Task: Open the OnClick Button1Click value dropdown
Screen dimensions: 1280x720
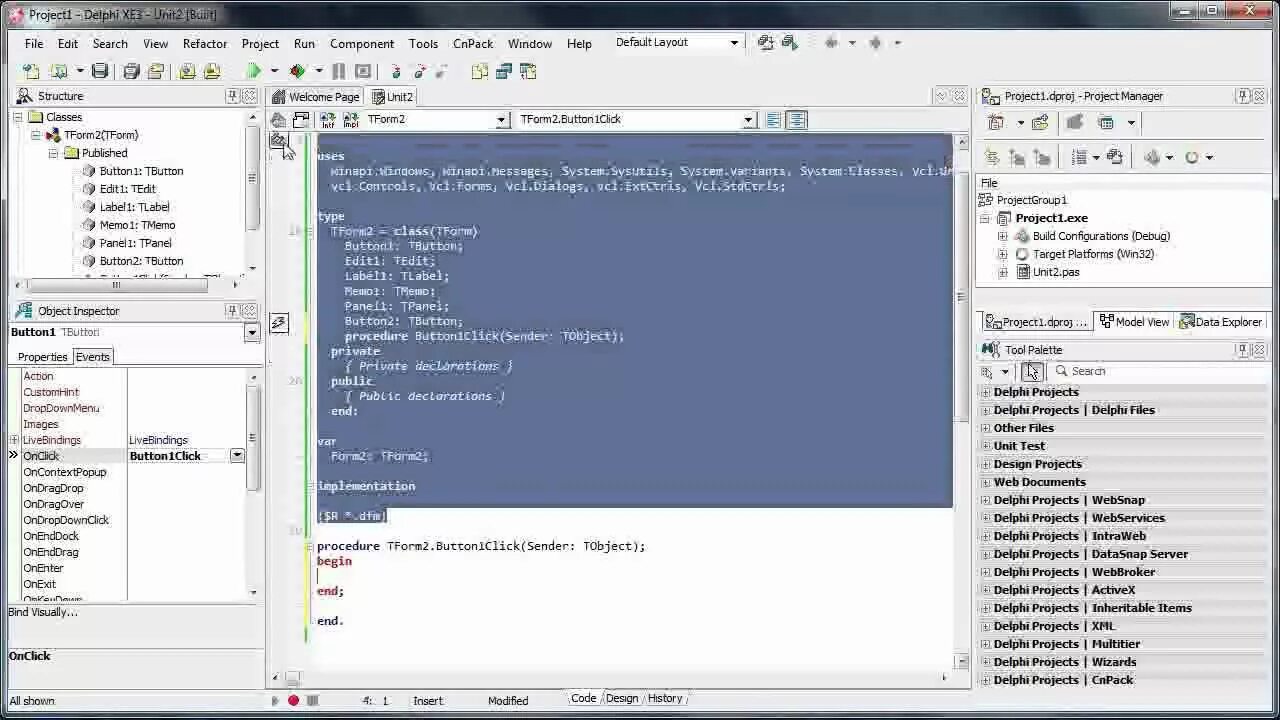Action: coord(237,456)
